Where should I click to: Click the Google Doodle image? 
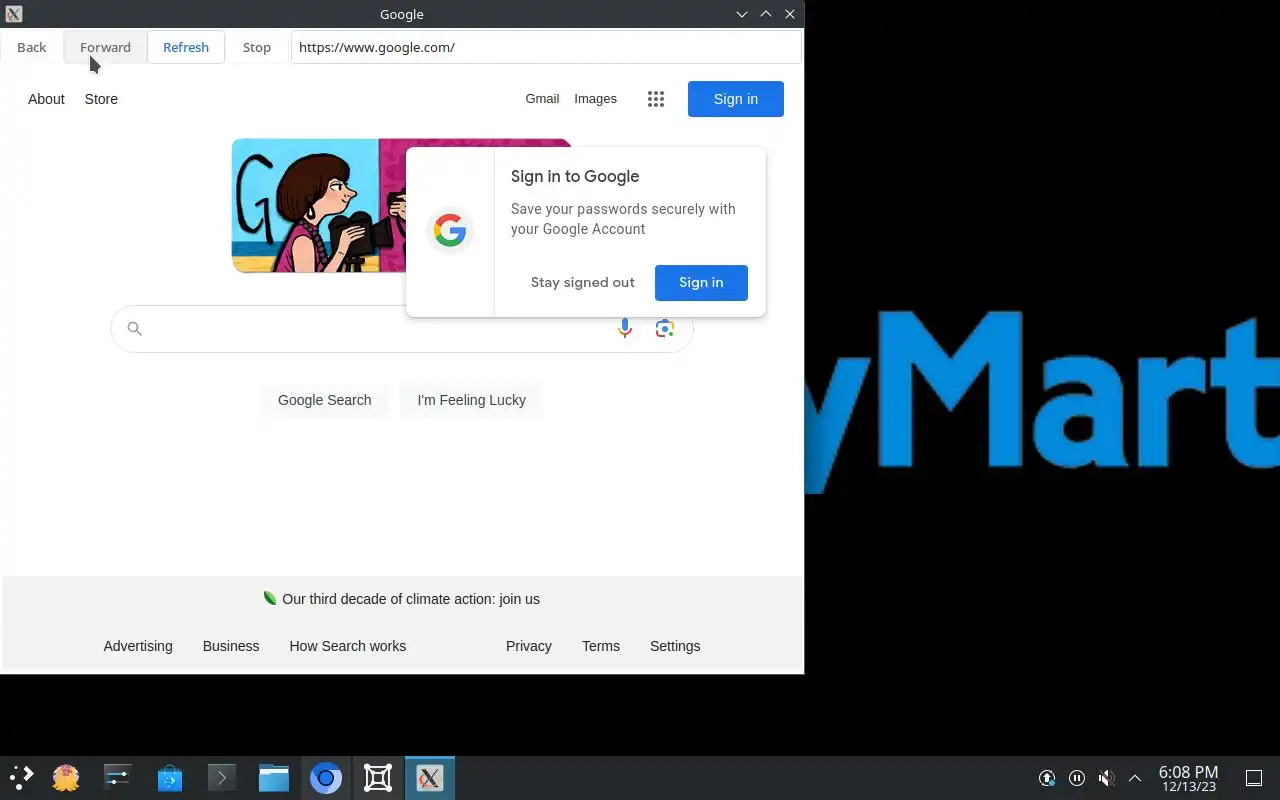click(318, 206)
